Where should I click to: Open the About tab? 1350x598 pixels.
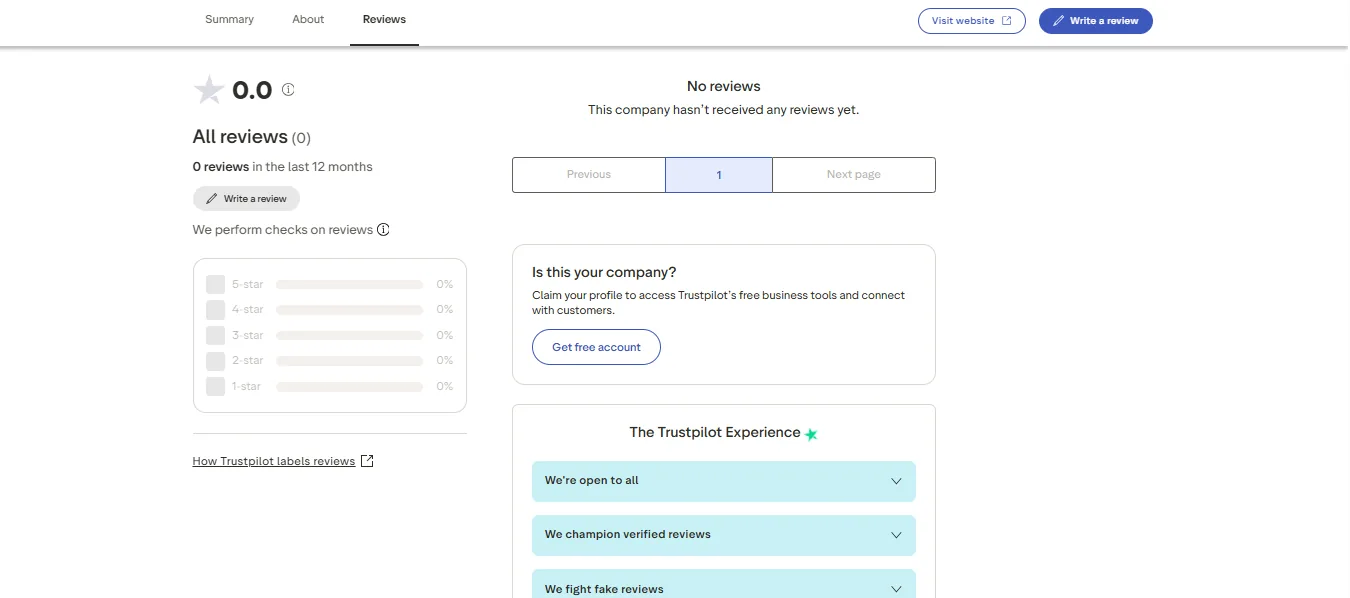click(x=308, y=20)
